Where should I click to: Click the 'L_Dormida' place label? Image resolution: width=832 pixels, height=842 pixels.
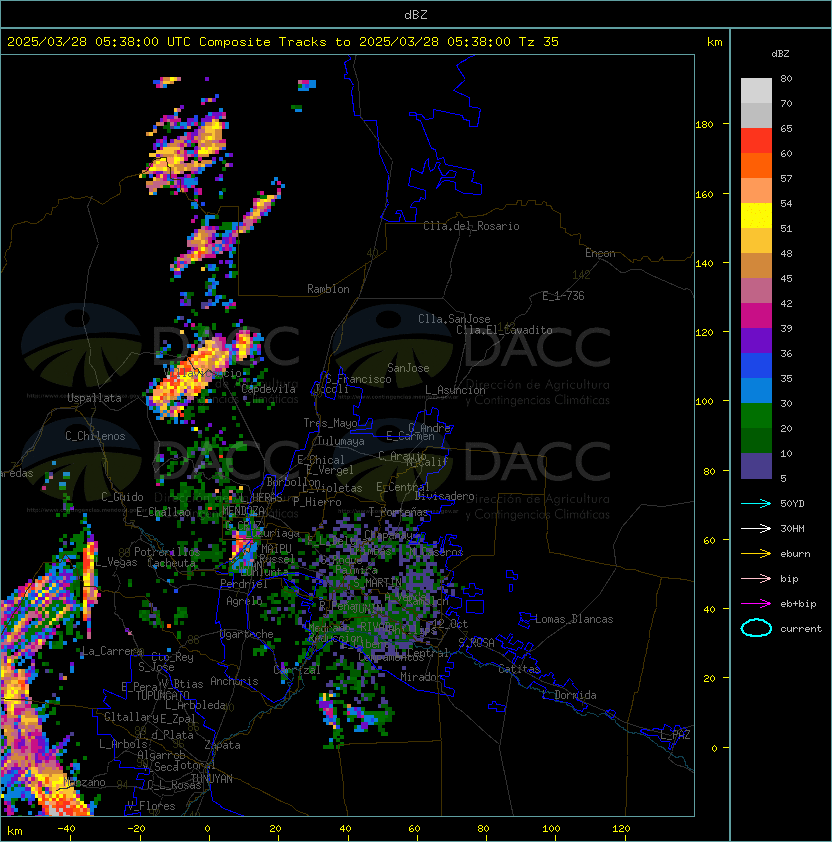569,695
